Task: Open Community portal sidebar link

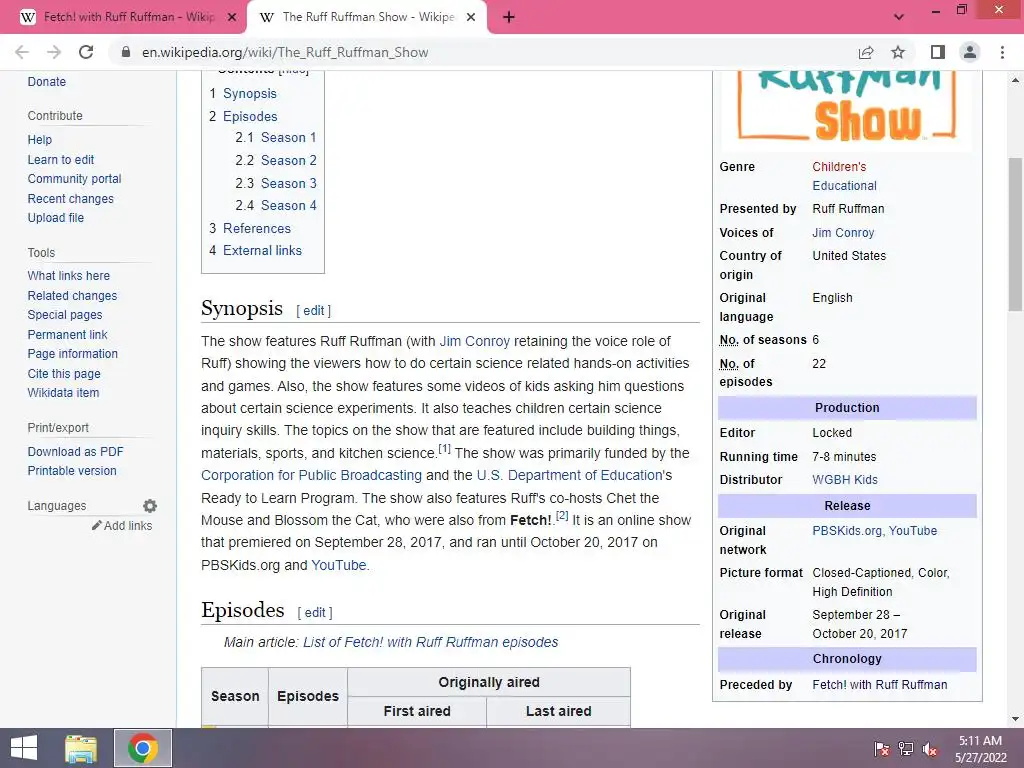Action: 74,179
